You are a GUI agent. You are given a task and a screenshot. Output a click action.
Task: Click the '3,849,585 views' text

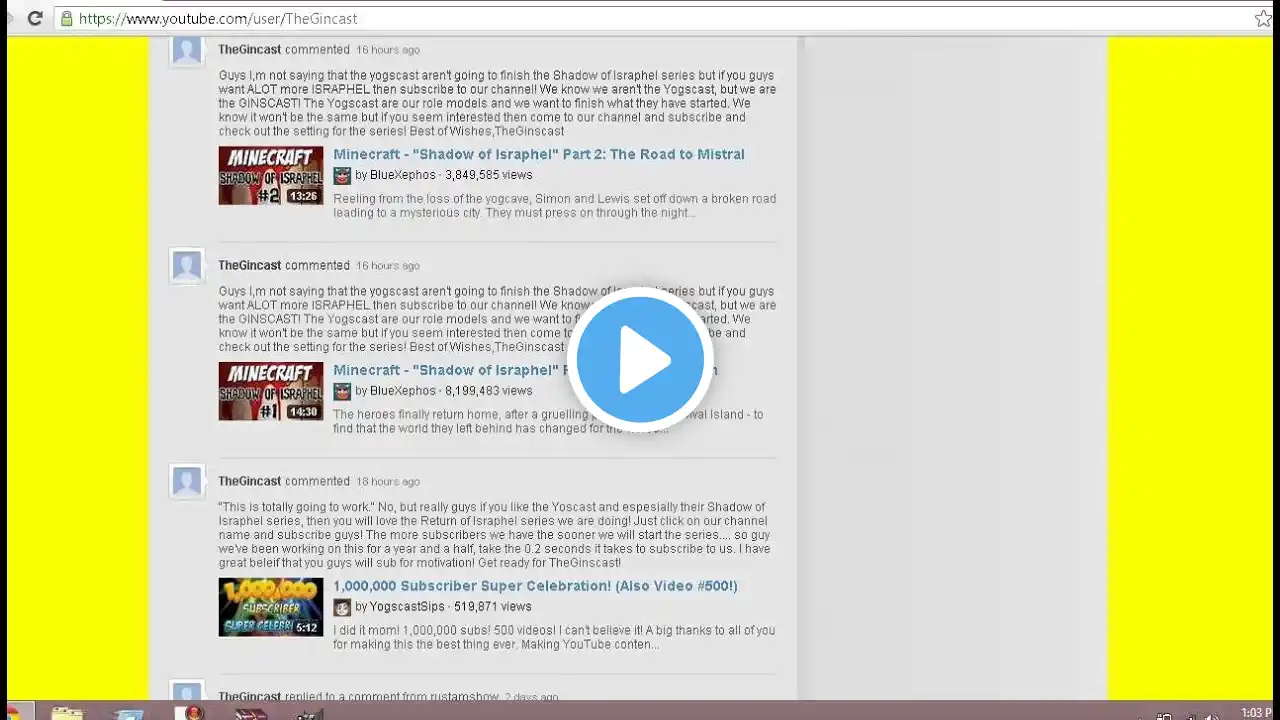coord(489,175)
